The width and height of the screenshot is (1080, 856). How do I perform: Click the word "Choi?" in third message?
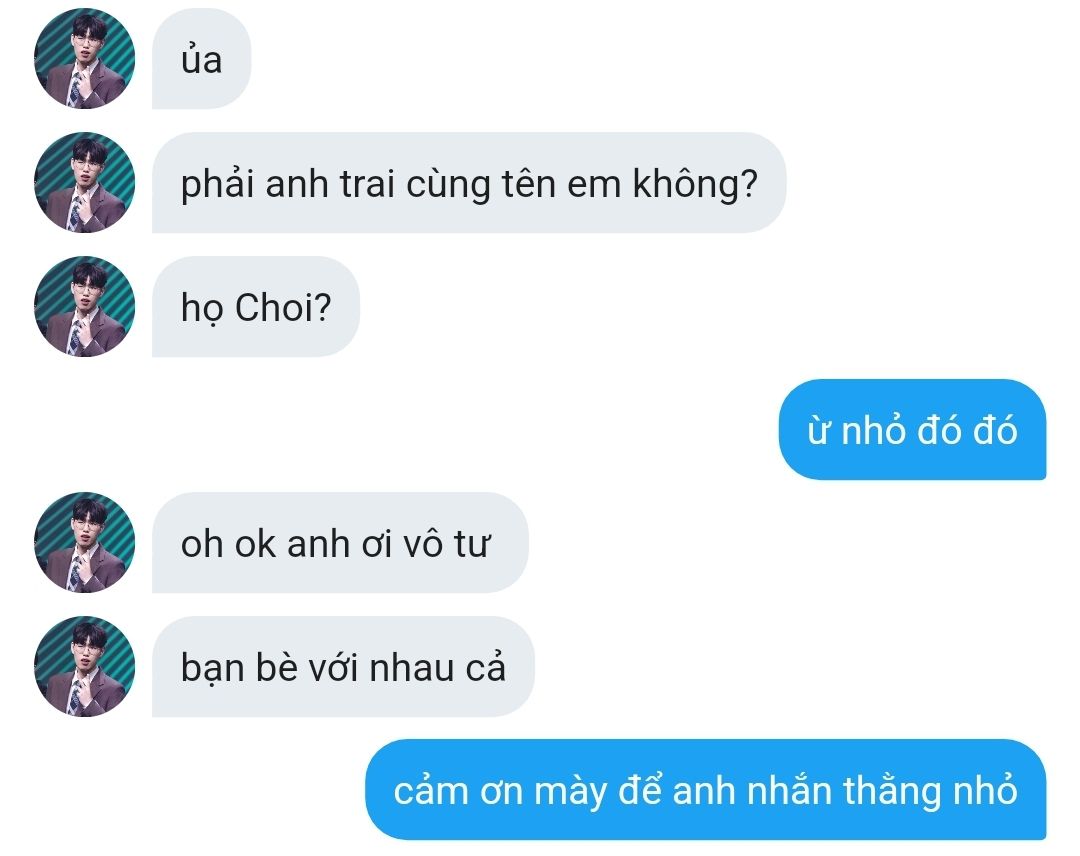(283, 307)
